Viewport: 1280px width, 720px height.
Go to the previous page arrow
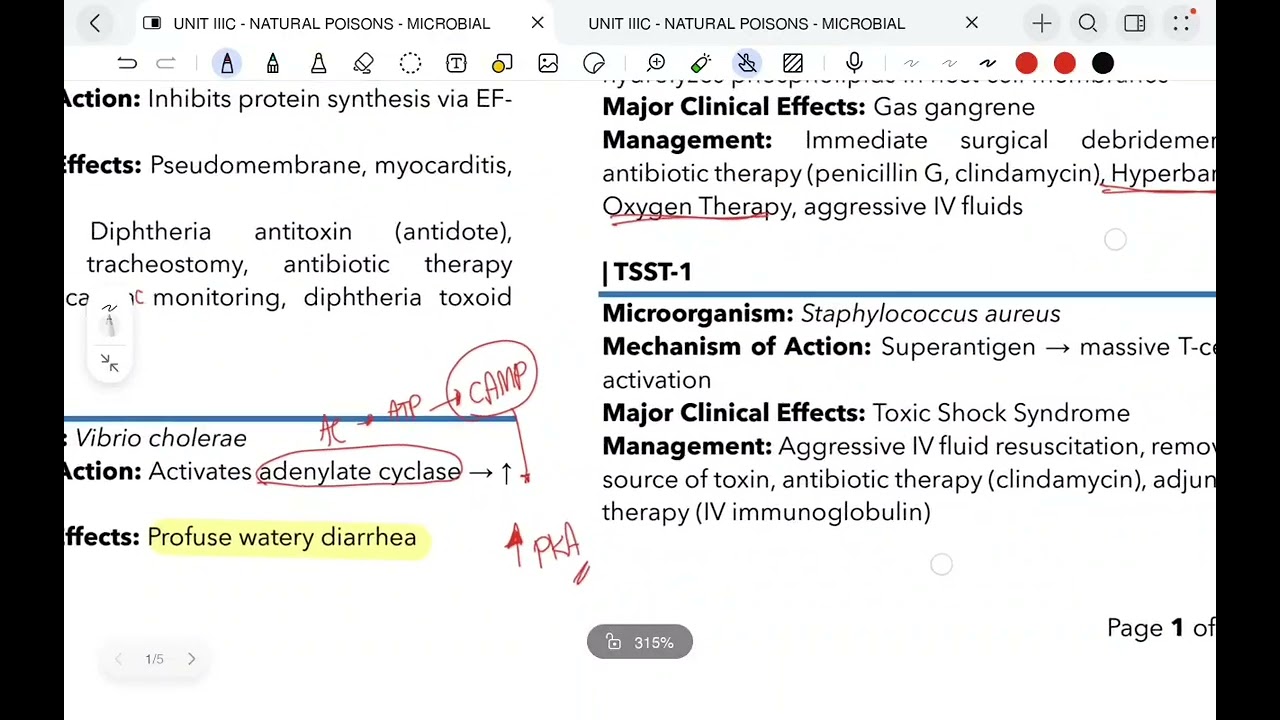(118, 659)
